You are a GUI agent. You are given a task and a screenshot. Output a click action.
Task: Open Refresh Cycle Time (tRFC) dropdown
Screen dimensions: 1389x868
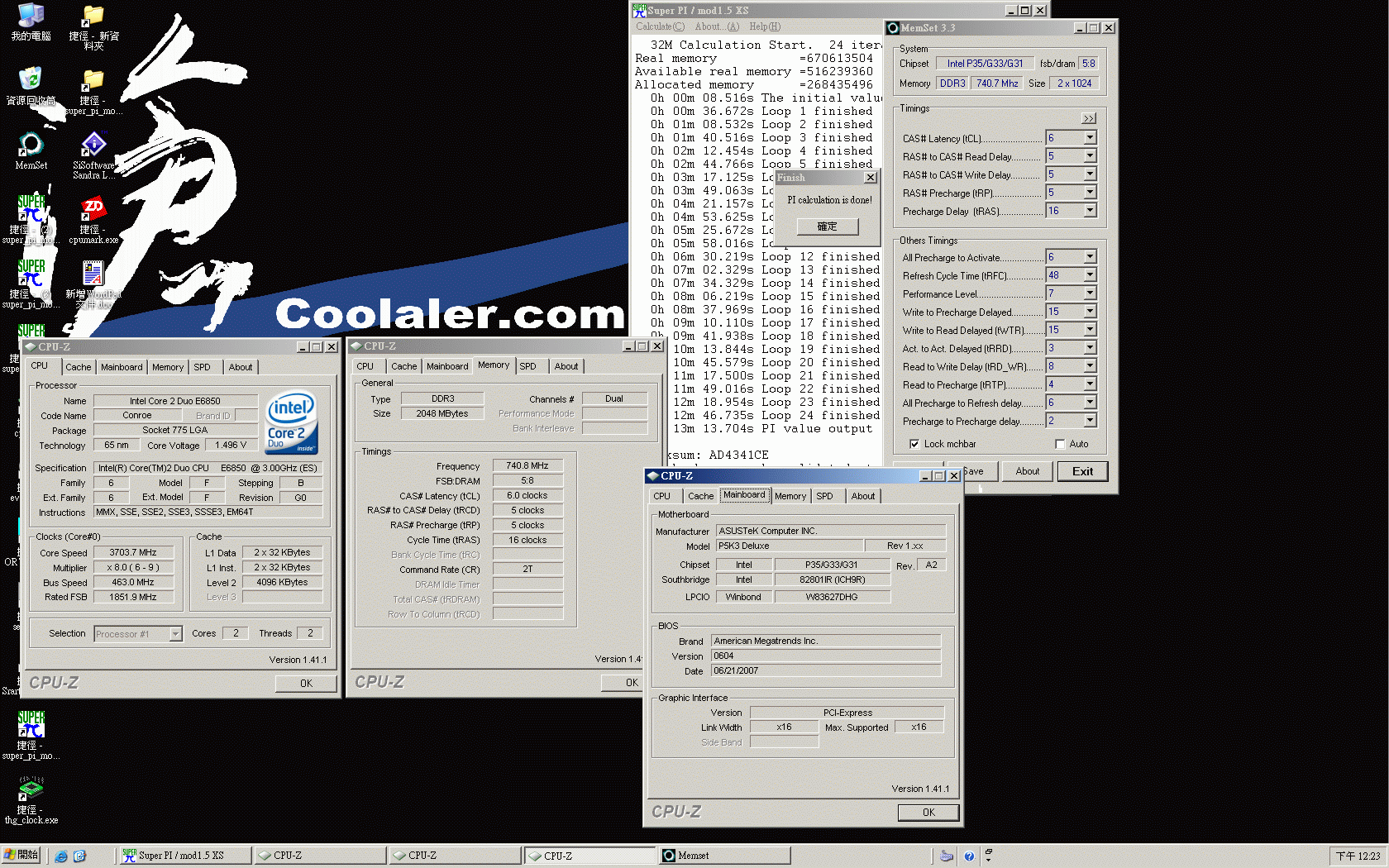click(1090, 275)
